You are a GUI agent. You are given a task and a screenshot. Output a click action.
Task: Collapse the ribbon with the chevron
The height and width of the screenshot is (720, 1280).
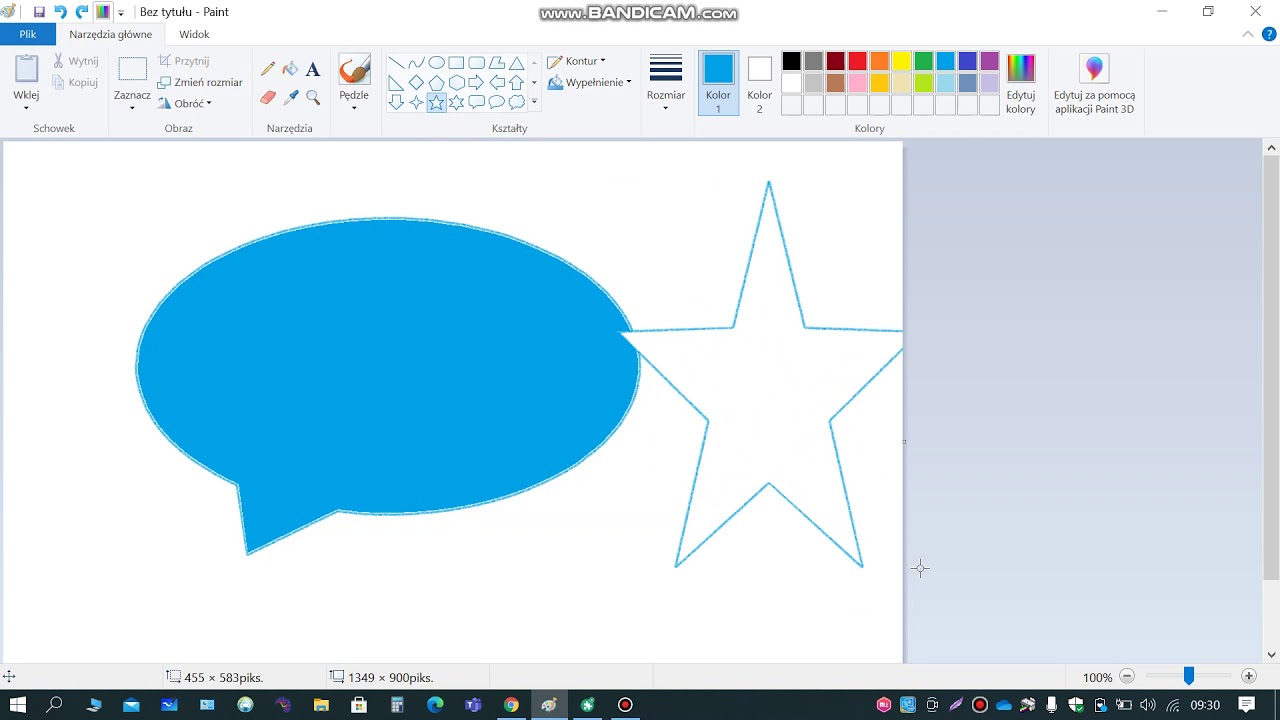tap(1247, 34)
